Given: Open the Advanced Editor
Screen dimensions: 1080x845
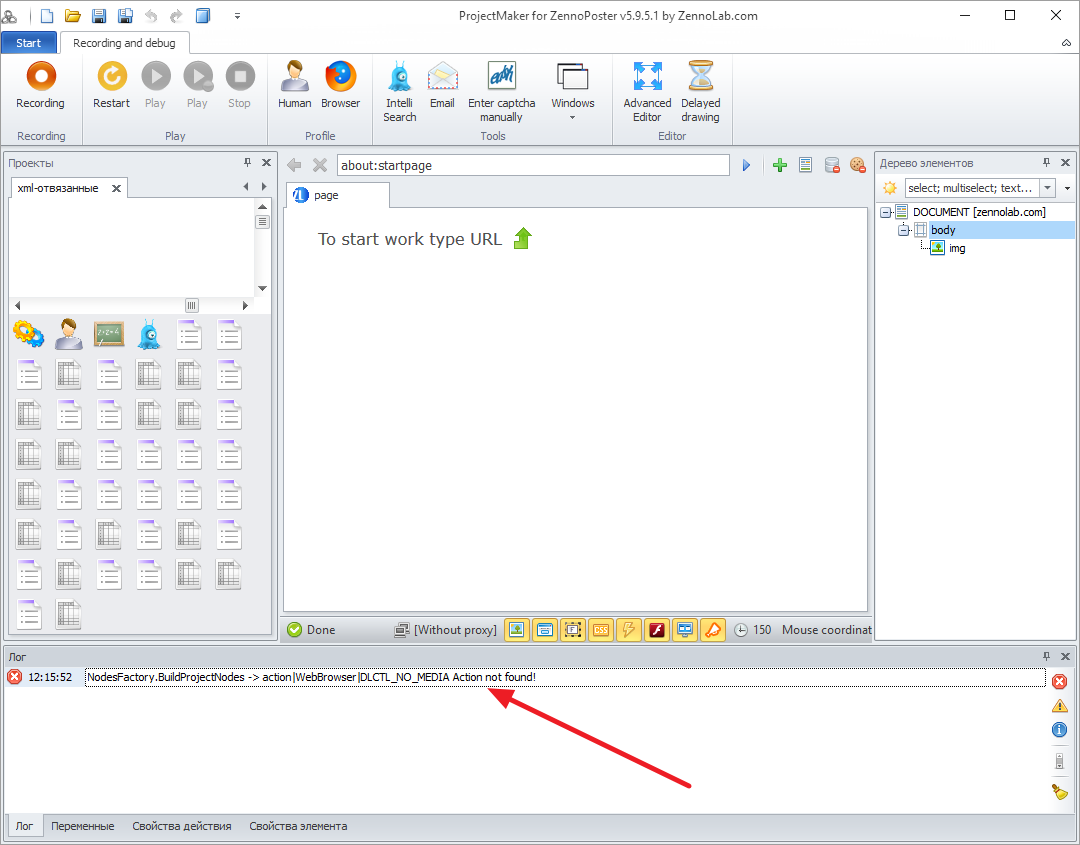Looking at the screenshot, I should (647, 92).
